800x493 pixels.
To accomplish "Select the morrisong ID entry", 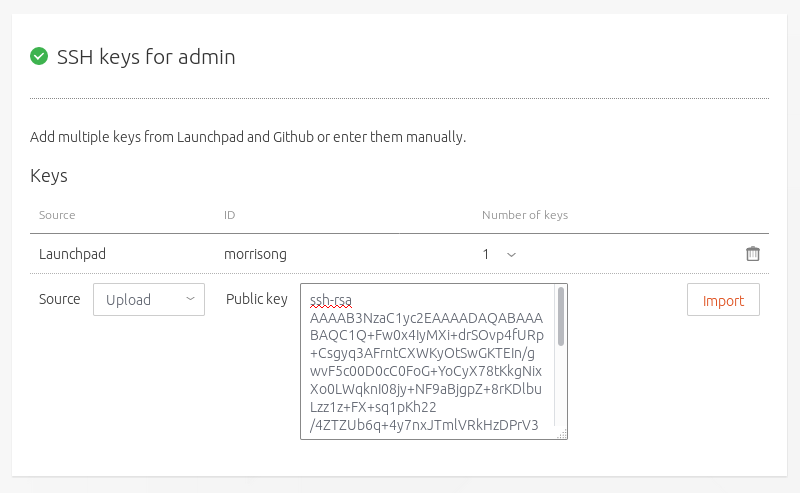I will 255,254.
